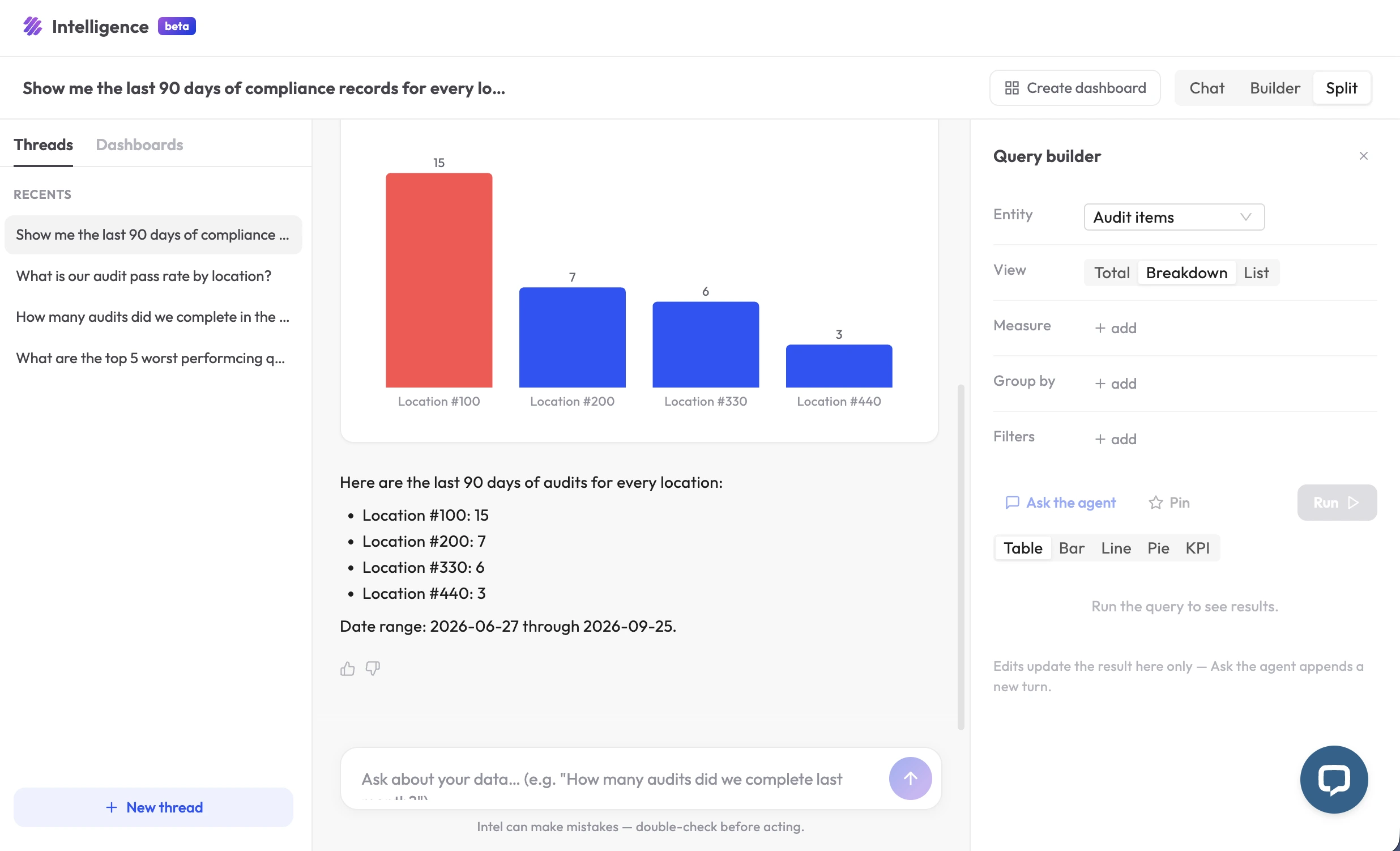This screenshot has height=851, width=1400.
Task: Select the List view option
Action: point(1256,273)
